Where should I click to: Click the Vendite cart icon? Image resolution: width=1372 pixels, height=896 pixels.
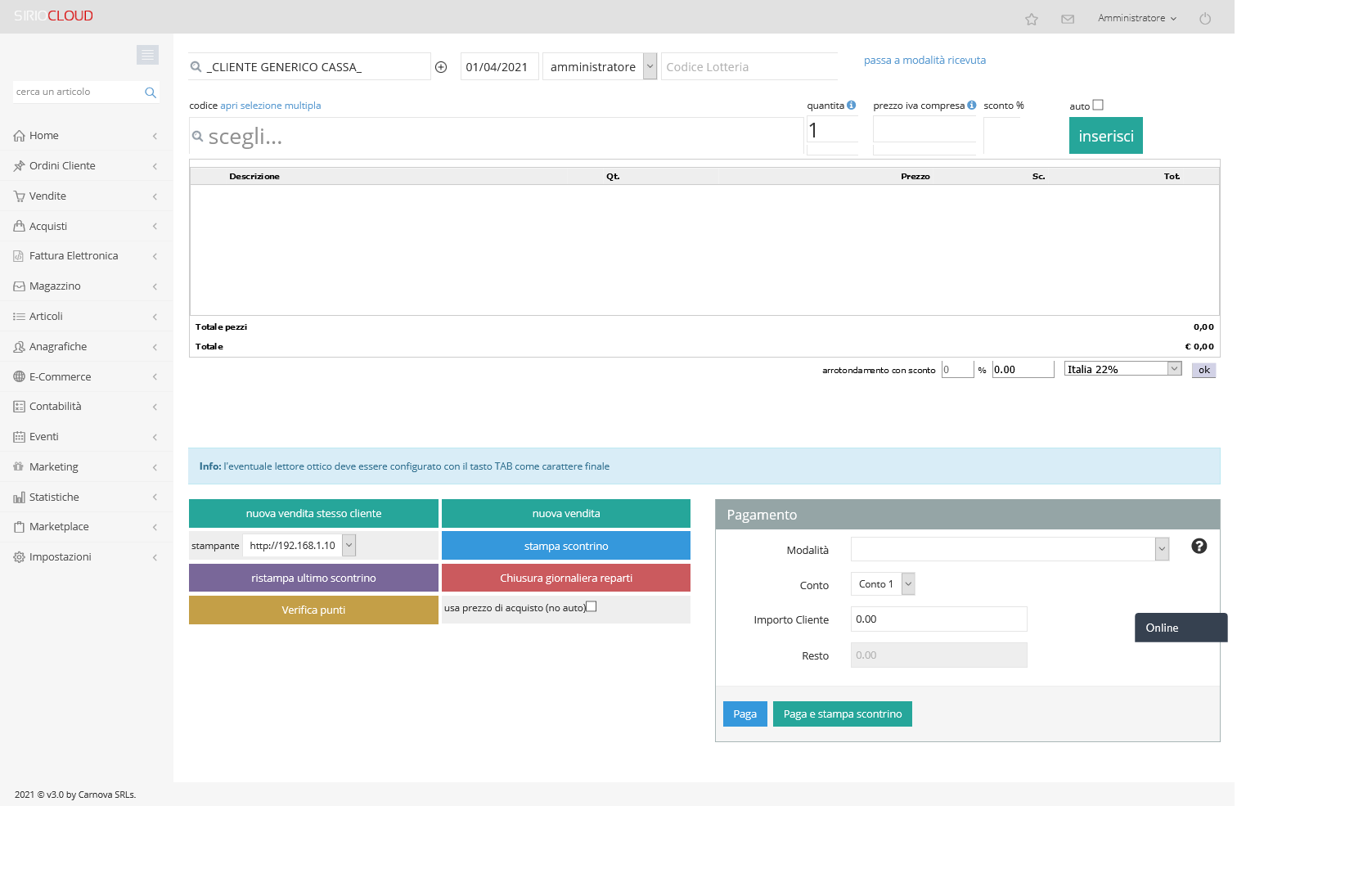19,196
